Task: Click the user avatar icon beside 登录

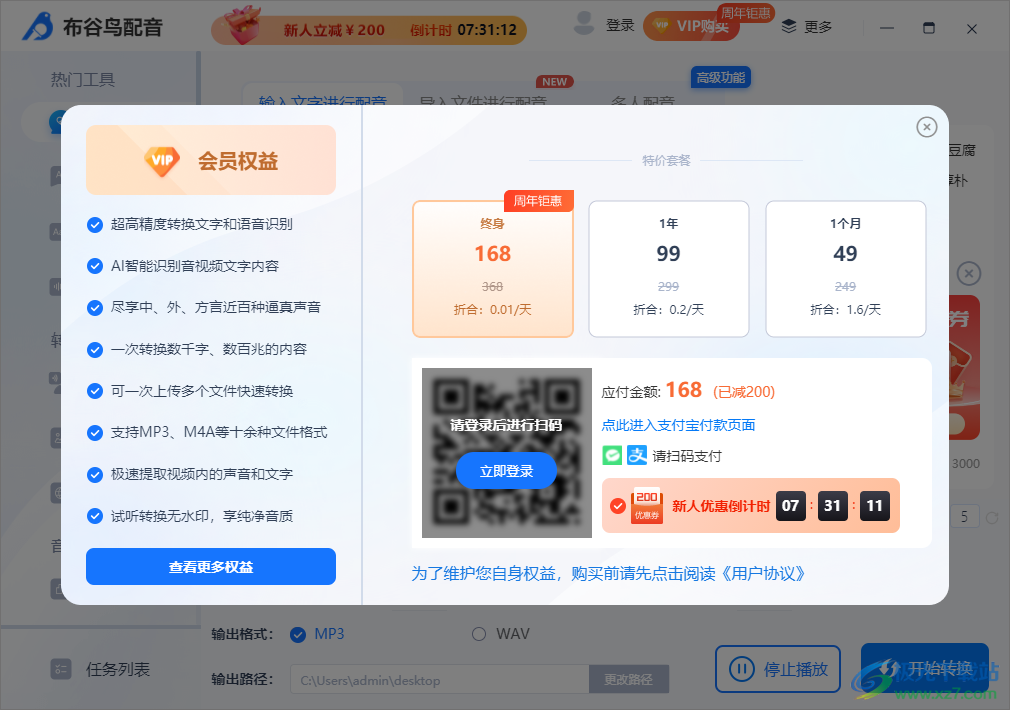Action: (x=583, y=24)
